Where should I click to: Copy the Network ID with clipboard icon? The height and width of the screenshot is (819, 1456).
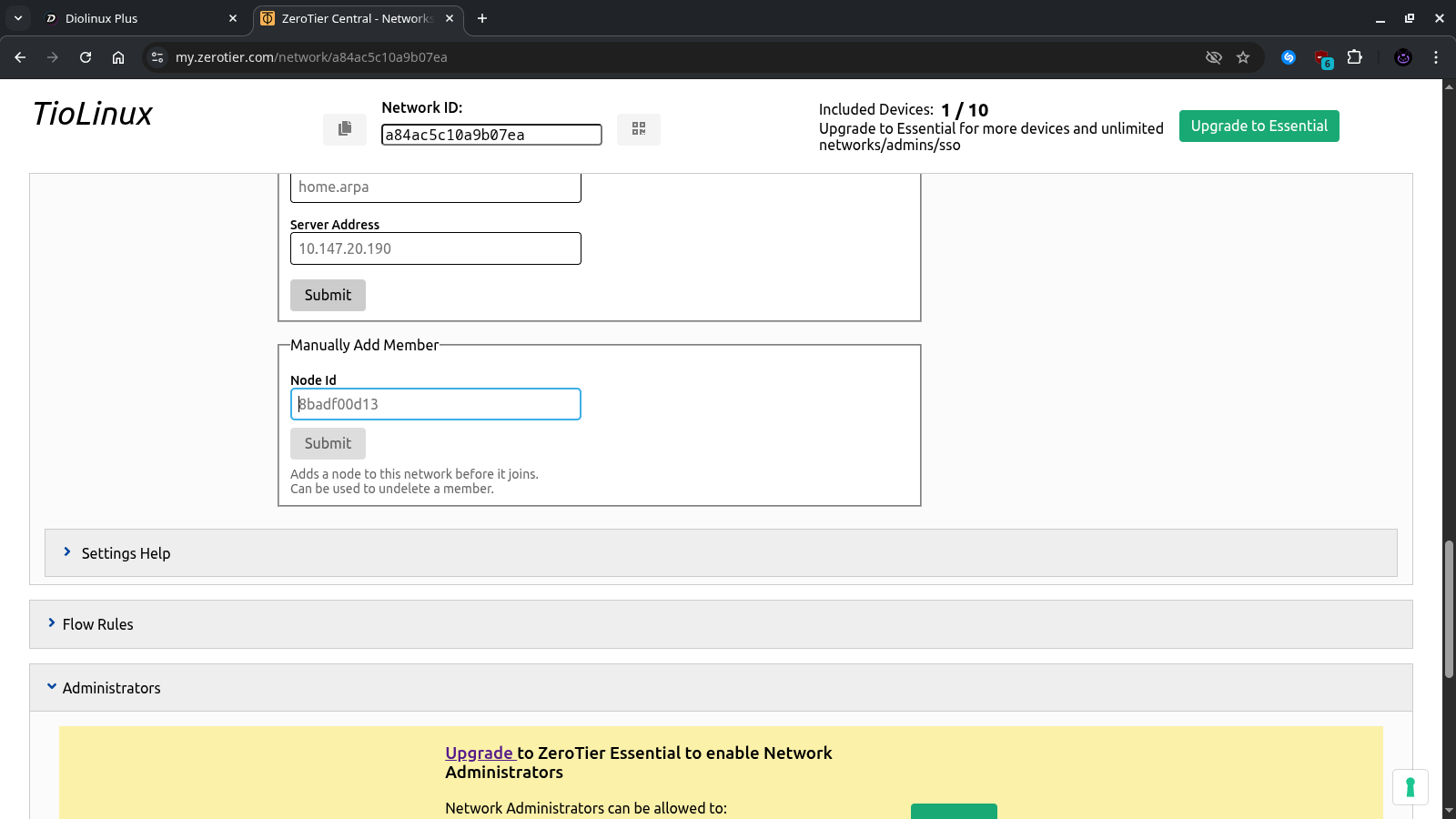pos(344,129)
